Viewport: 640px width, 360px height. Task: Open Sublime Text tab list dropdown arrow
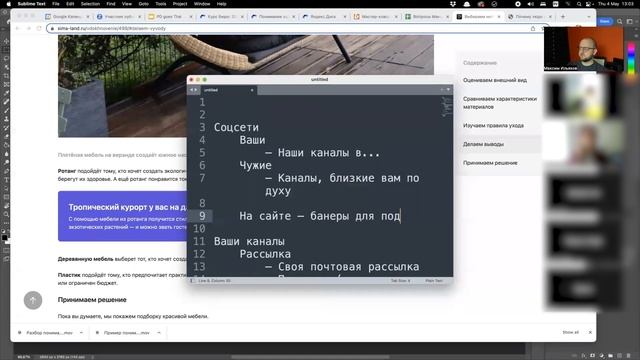pos(448,89)
